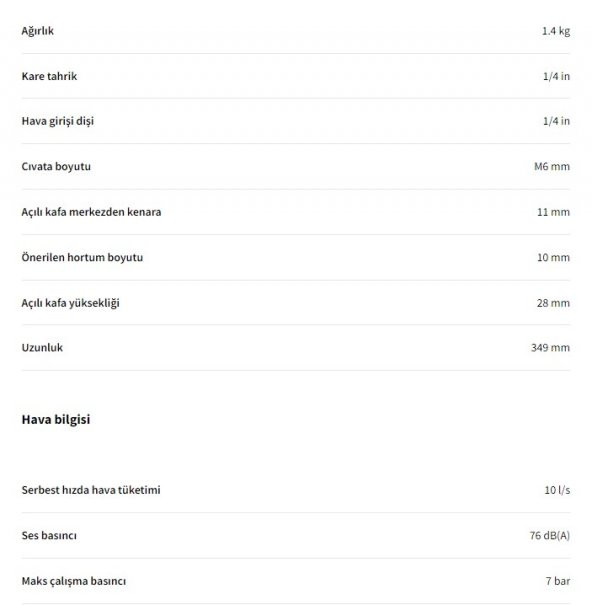Click the 76 dB(A) sound pressure value
Viewport: 592px width, 605px height.
point(550,536)
